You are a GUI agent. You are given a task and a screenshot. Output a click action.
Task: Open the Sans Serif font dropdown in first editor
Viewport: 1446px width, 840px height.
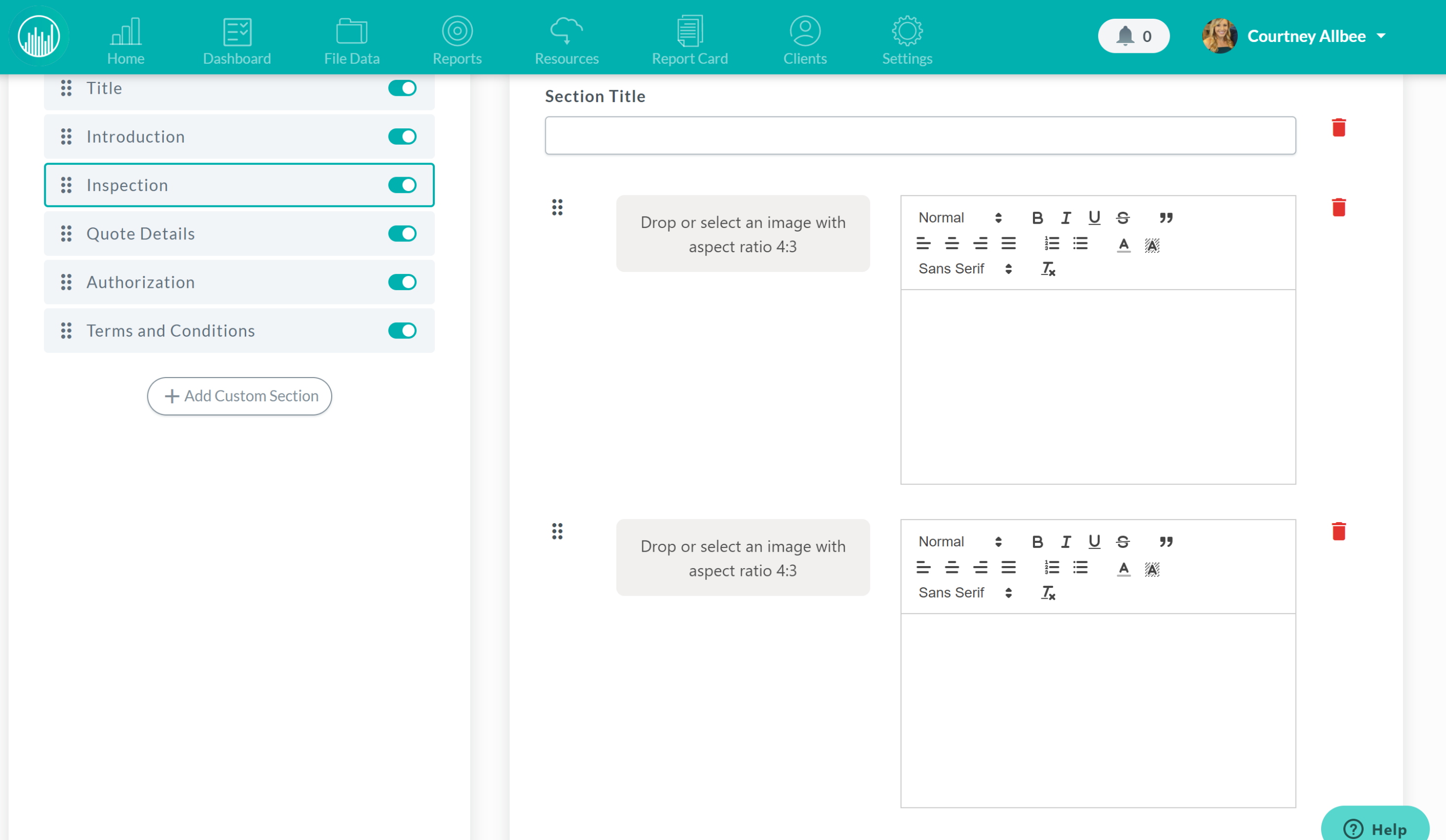click(965, 268)
